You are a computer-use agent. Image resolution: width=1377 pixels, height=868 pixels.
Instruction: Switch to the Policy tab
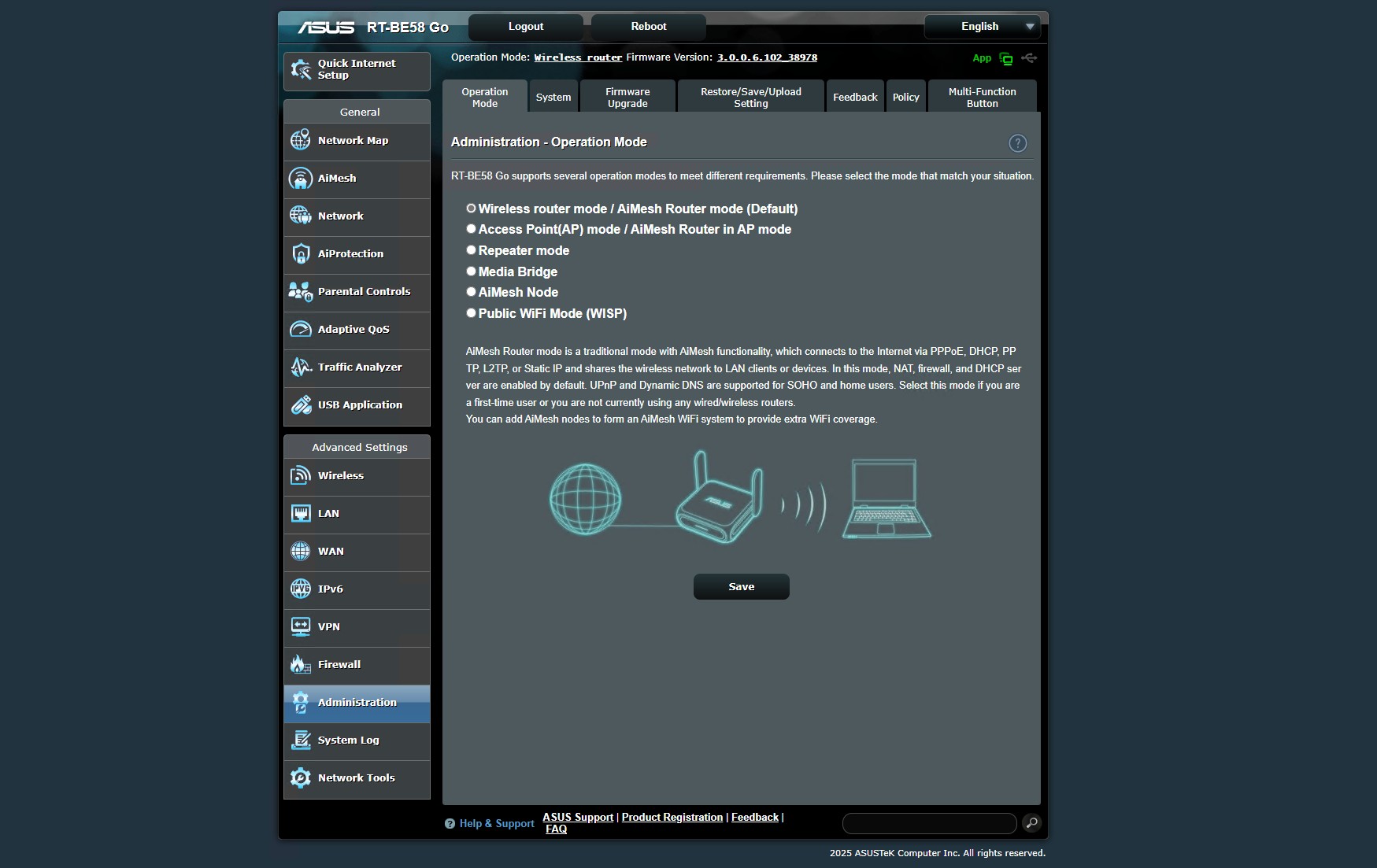pos(905,98)
